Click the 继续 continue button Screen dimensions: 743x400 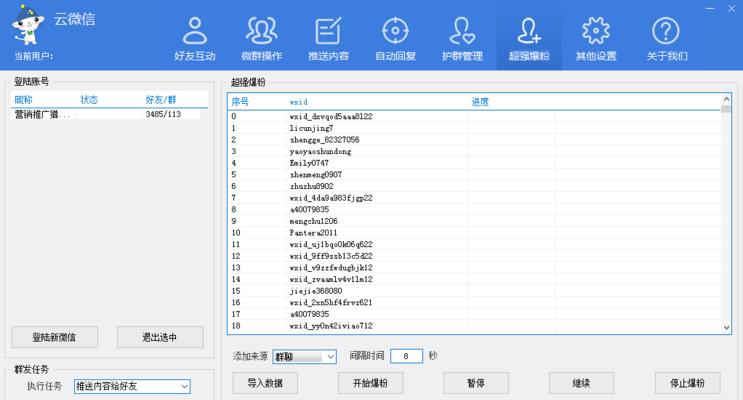tap(581, 383)
